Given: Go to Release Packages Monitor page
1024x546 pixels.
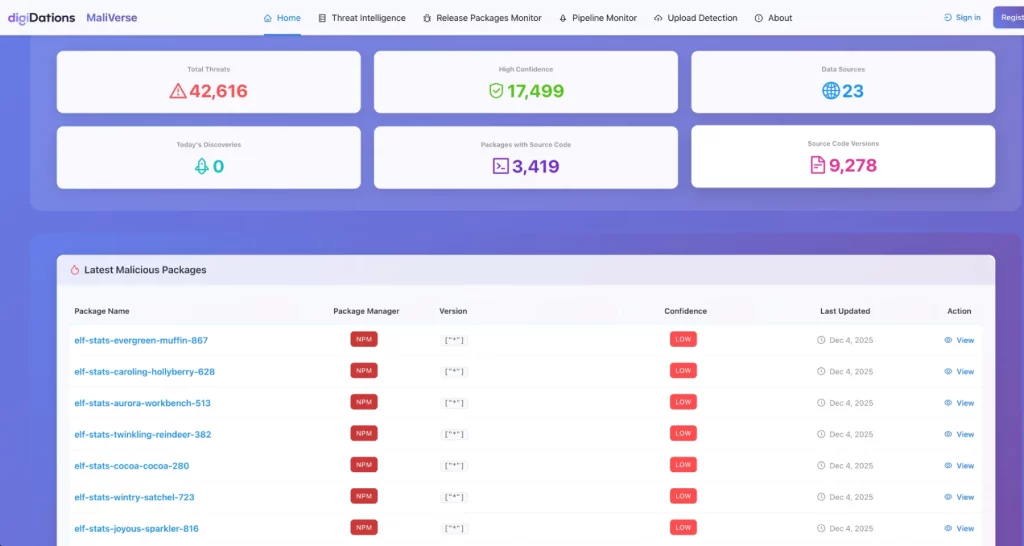Looking at the screenshot, I should (481, 18).
